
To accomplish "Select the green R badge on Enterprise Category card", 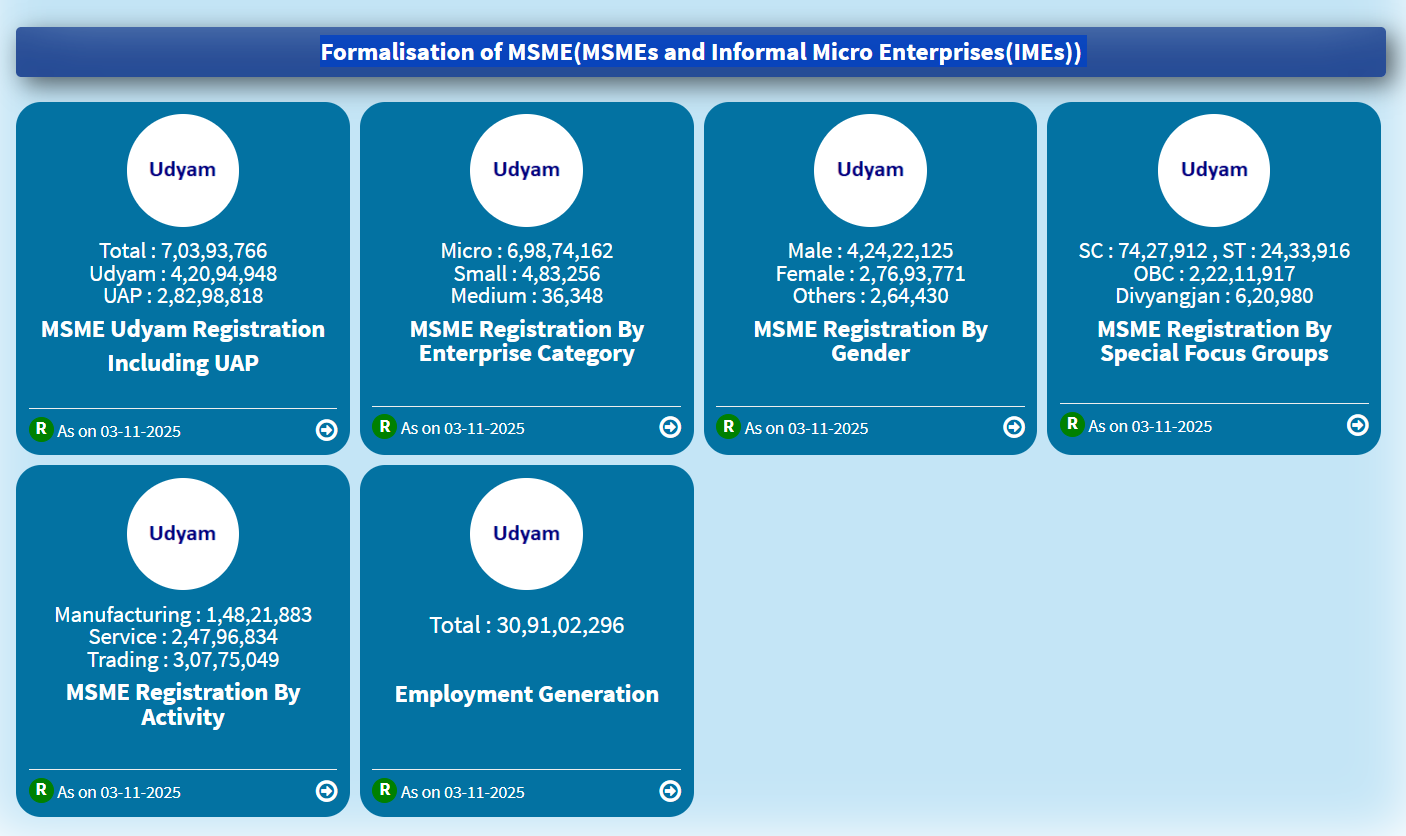I will pos(385,426).
